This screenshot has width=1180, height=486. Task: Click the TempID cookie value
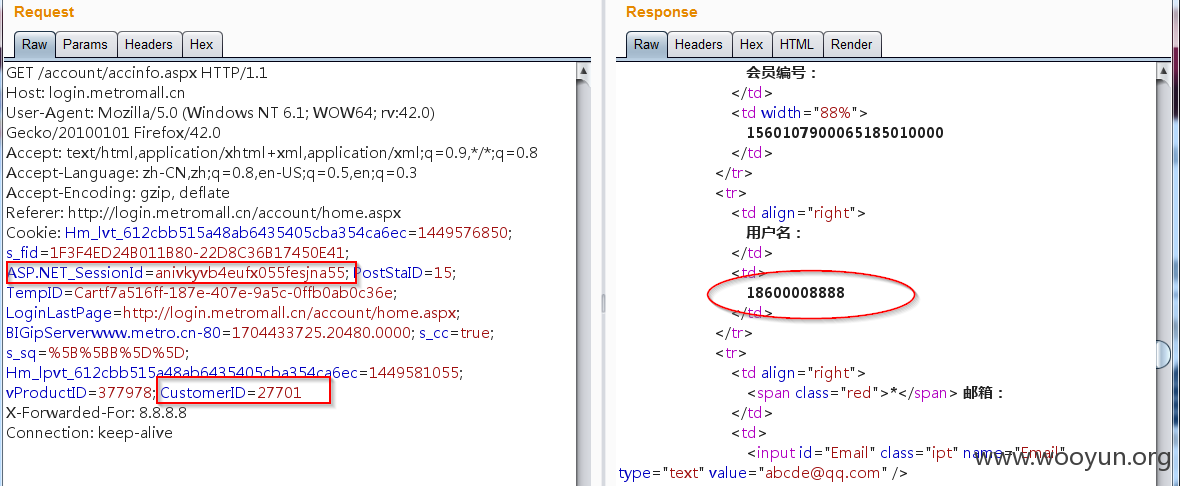(233, 292)
